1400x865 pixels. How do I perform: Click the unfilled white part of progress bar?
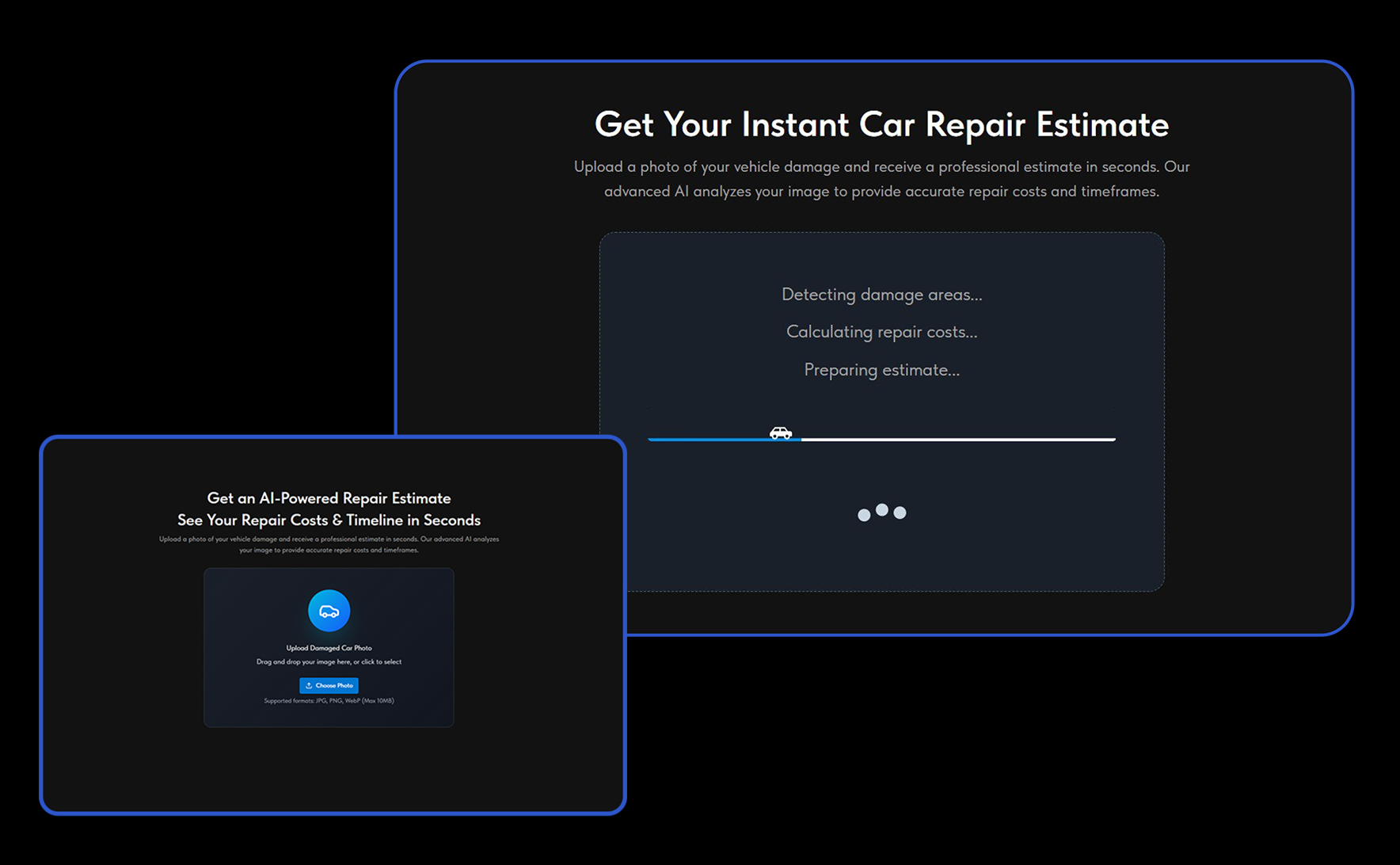958,439
